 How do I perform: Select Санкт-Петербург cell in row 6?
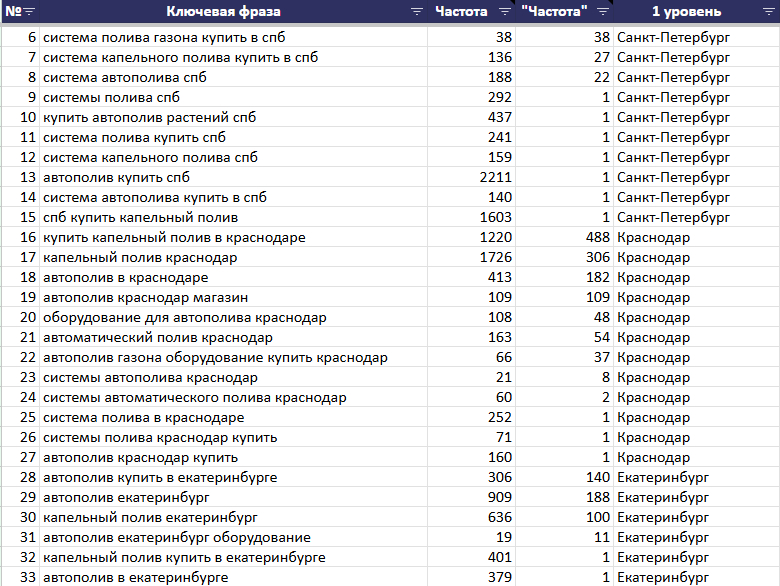696,37
